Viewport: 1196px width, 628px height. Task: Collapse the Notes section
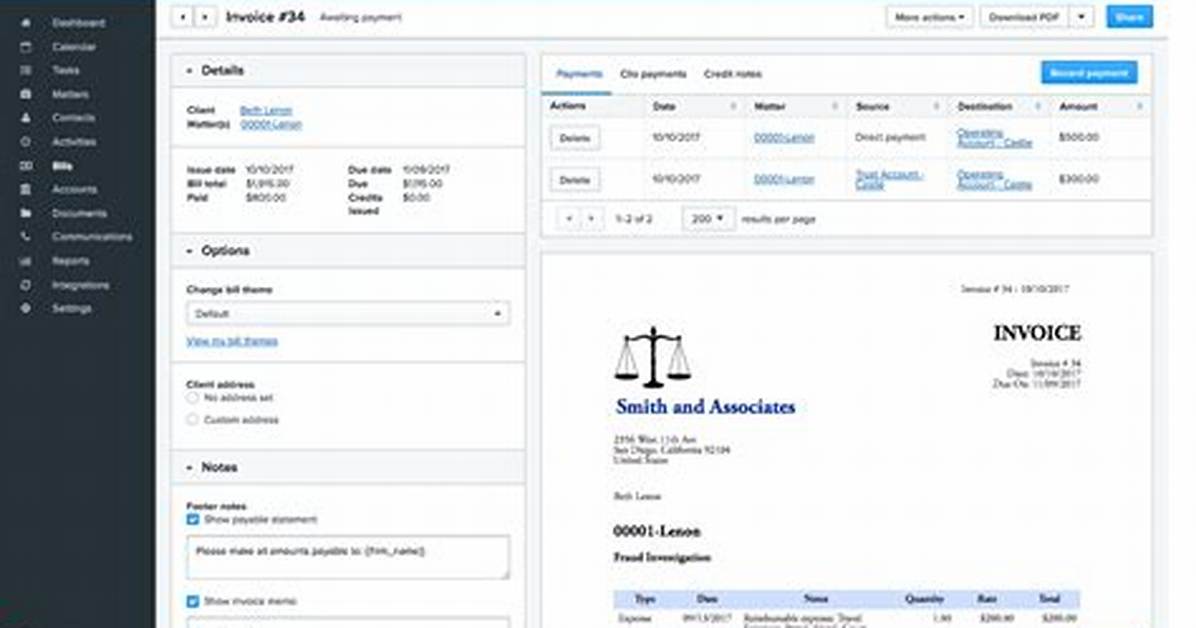[x=189, y=468]
